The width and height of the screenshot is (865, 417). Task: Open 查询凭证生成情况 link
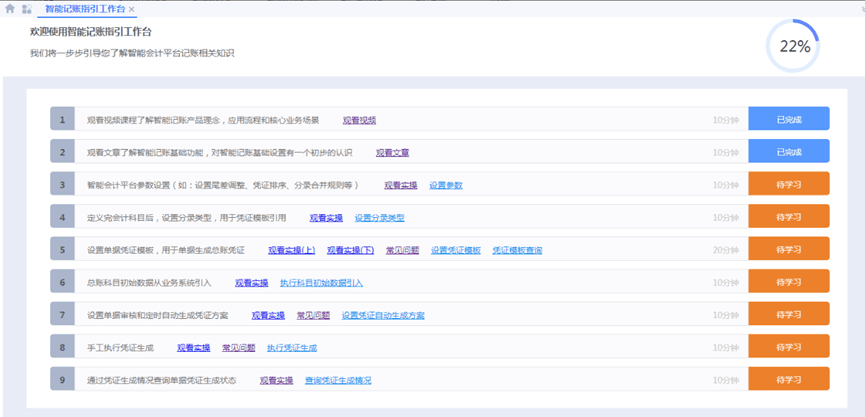click(x=338, y=381)
